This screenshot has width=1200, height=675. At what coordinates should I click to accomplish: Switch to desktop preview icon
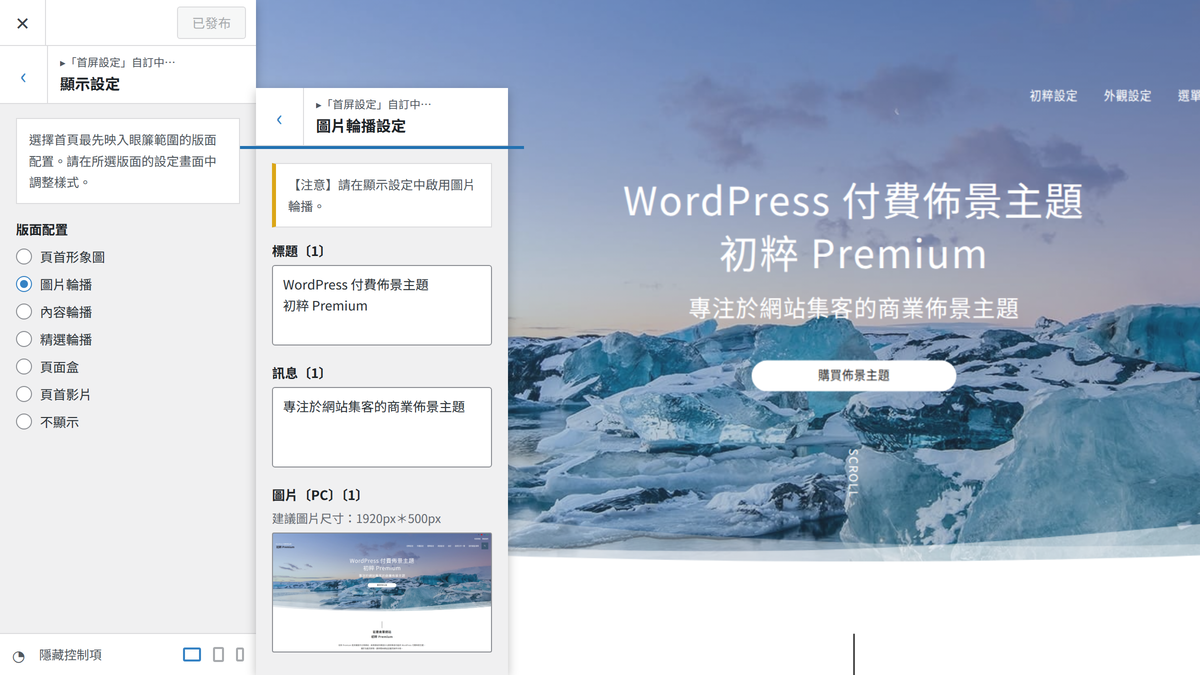coord(192,655)
